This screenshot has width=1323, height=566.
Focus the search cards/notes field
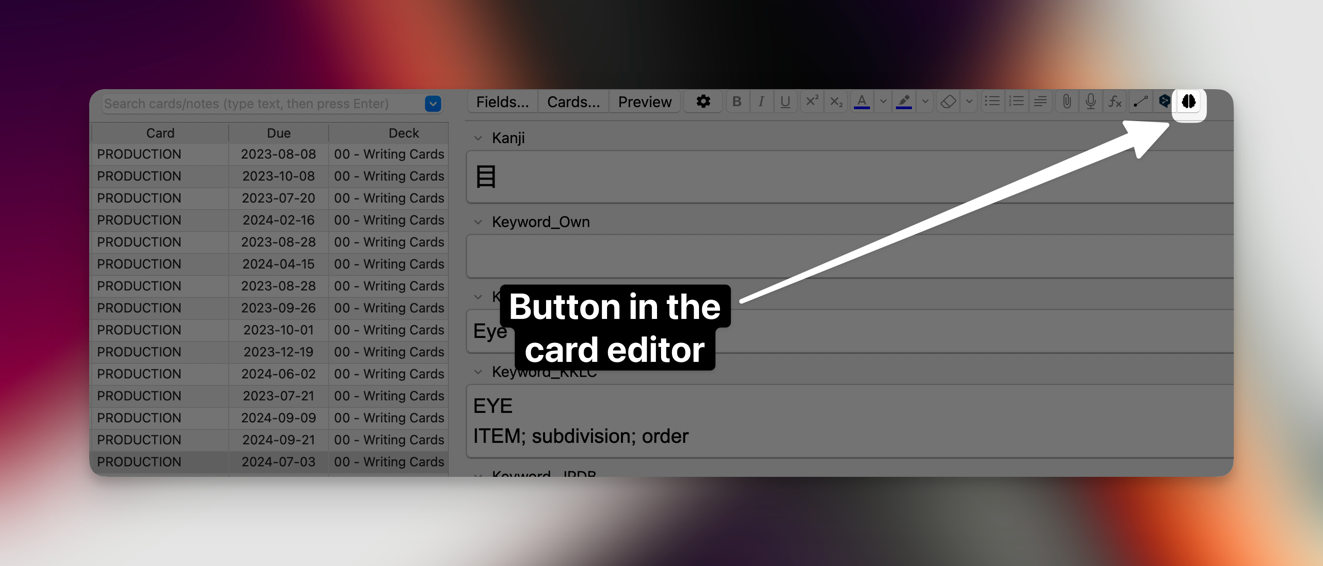263,104
